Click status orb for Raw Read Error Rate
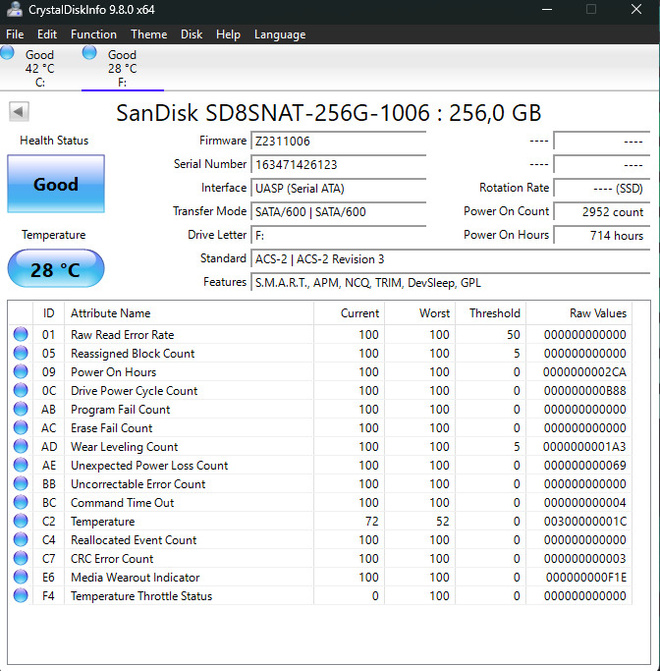The height and width of the screenshot is (671, 660). point(21,334)
